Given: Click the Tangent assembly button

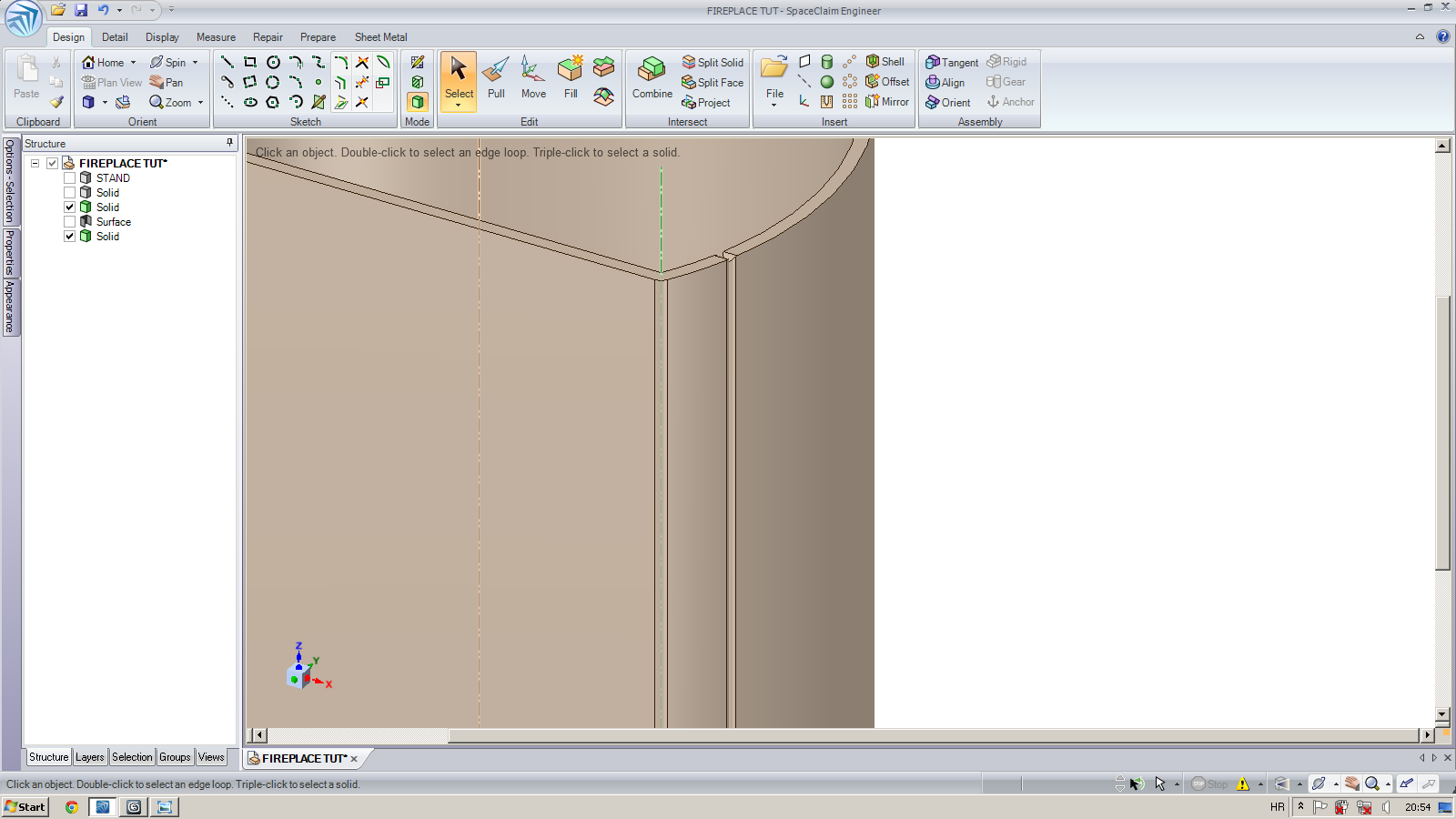Looking at the screenshot, I should tap(952, 62).
